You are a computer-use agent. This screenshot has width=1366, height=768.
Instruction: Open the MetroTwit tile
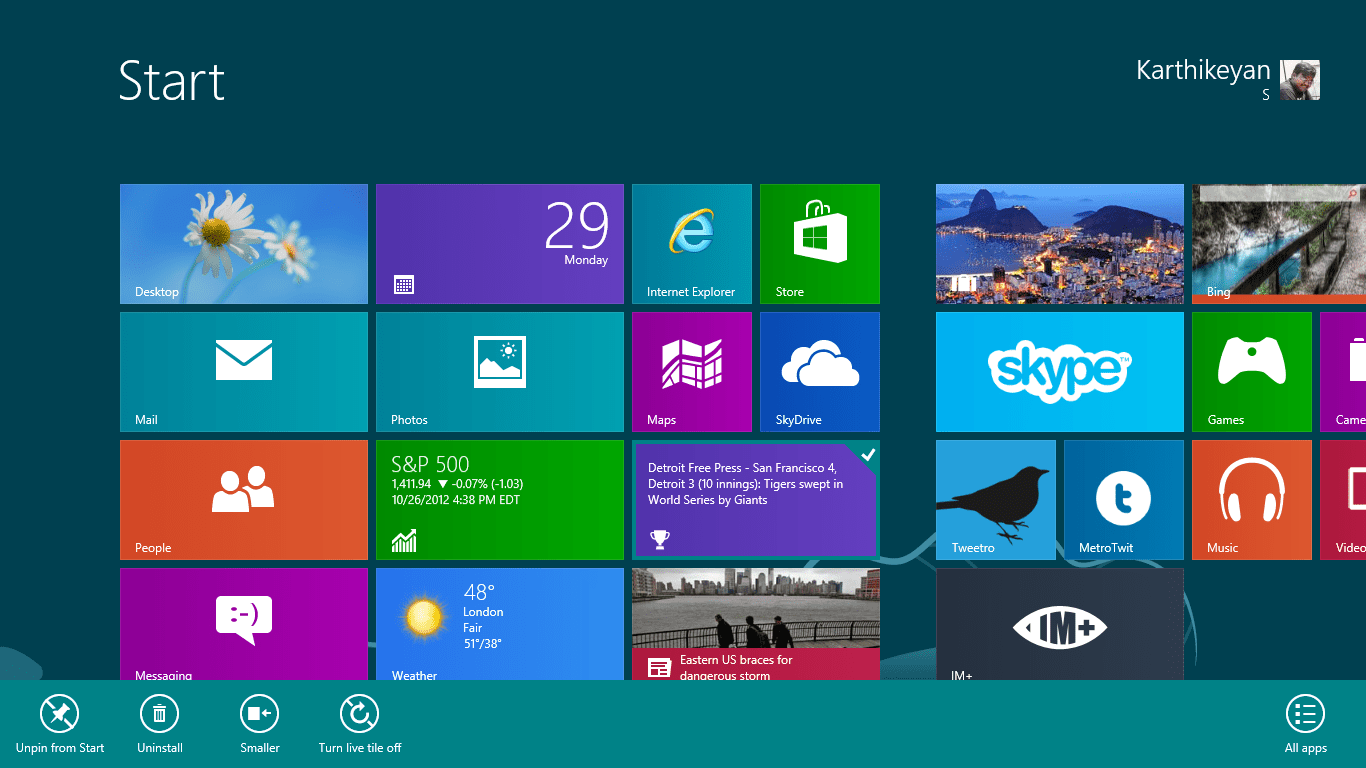click(x=1124, y=500)
